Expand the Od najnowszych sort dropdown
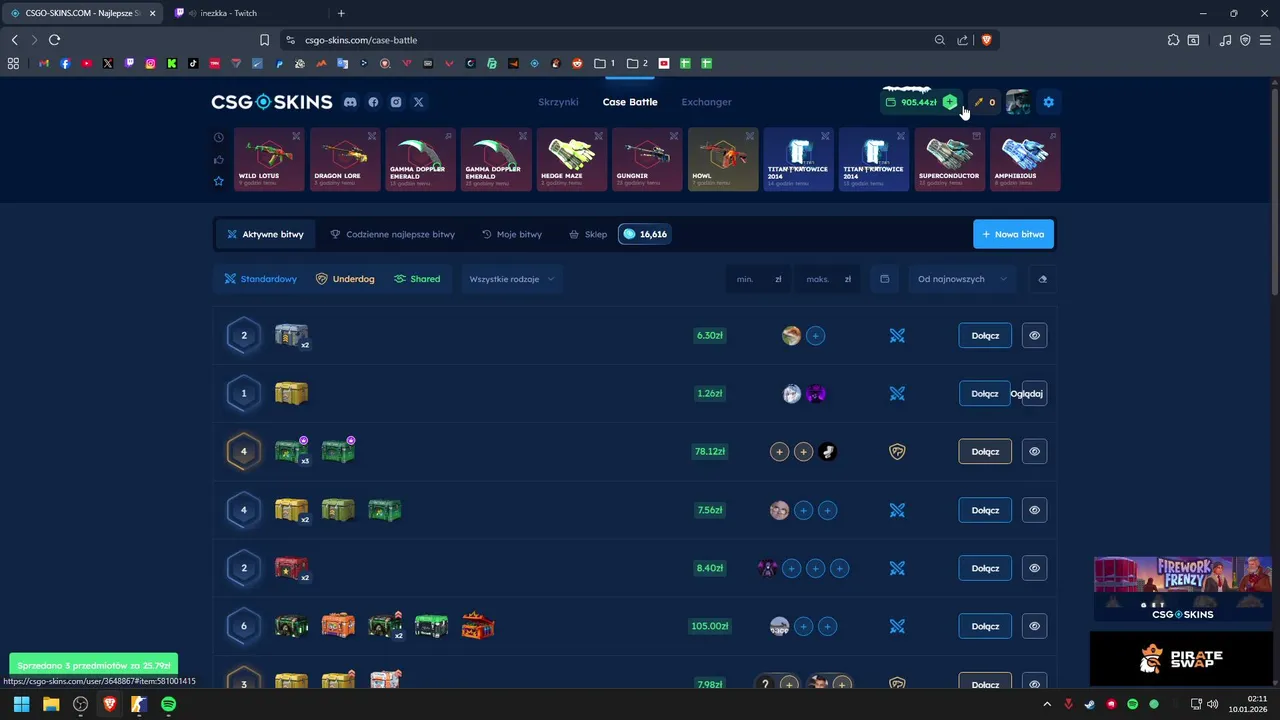 [960, 279]
